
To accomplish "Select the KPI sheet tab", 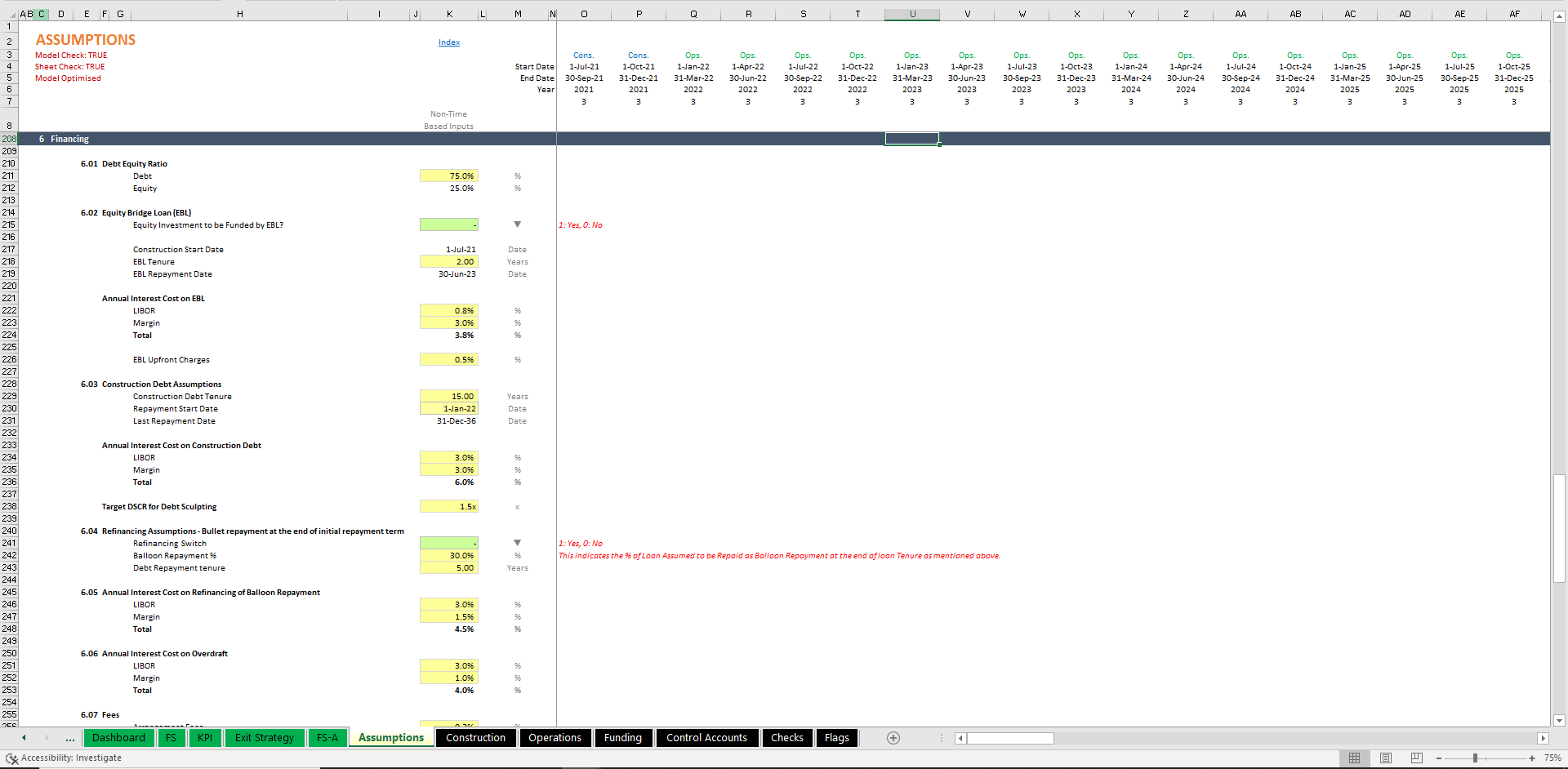I will (205, 738).
